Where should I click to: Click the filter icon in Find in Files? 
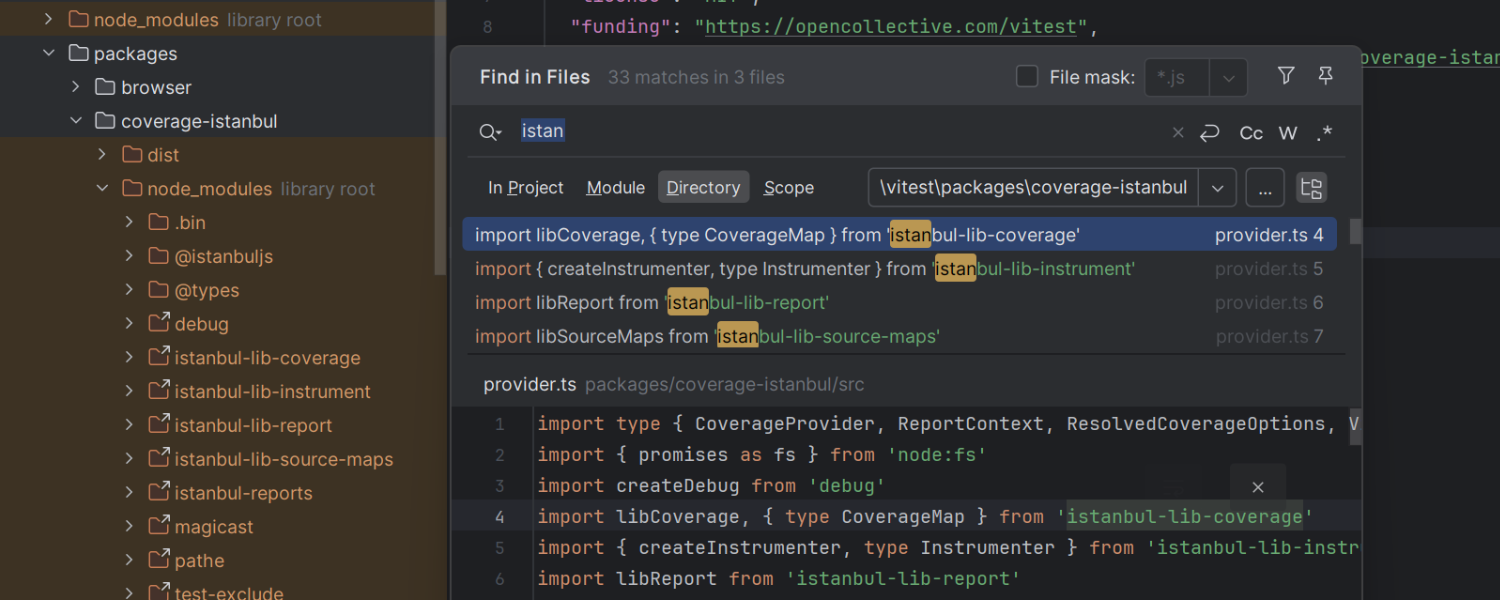coord(1286,76)
